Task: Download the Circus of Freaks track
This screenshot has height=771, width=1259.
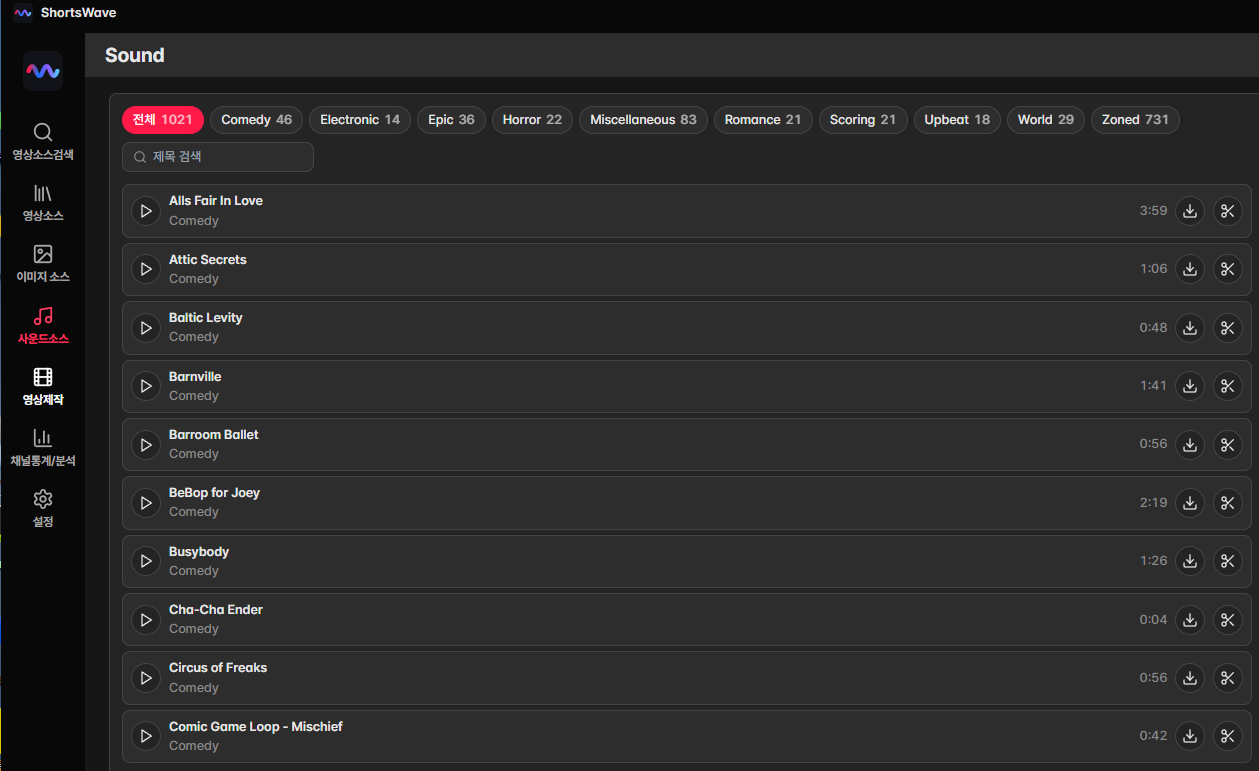Action: pos(1189,678)
